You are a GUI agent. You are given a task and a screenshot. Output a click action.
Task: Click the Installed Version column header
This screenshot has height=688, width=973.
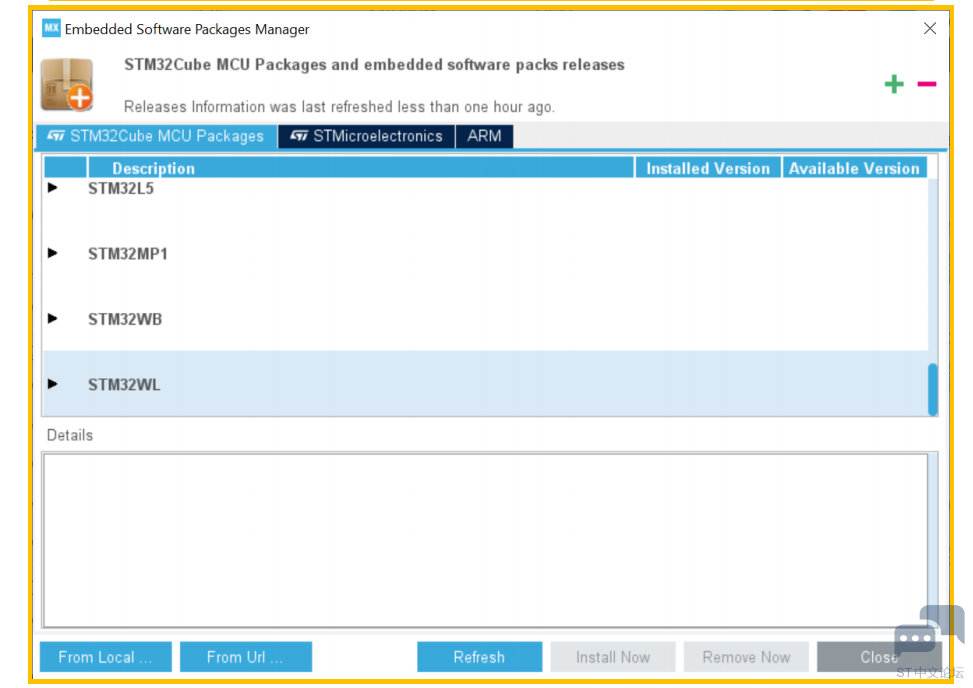tap(707, 168)
